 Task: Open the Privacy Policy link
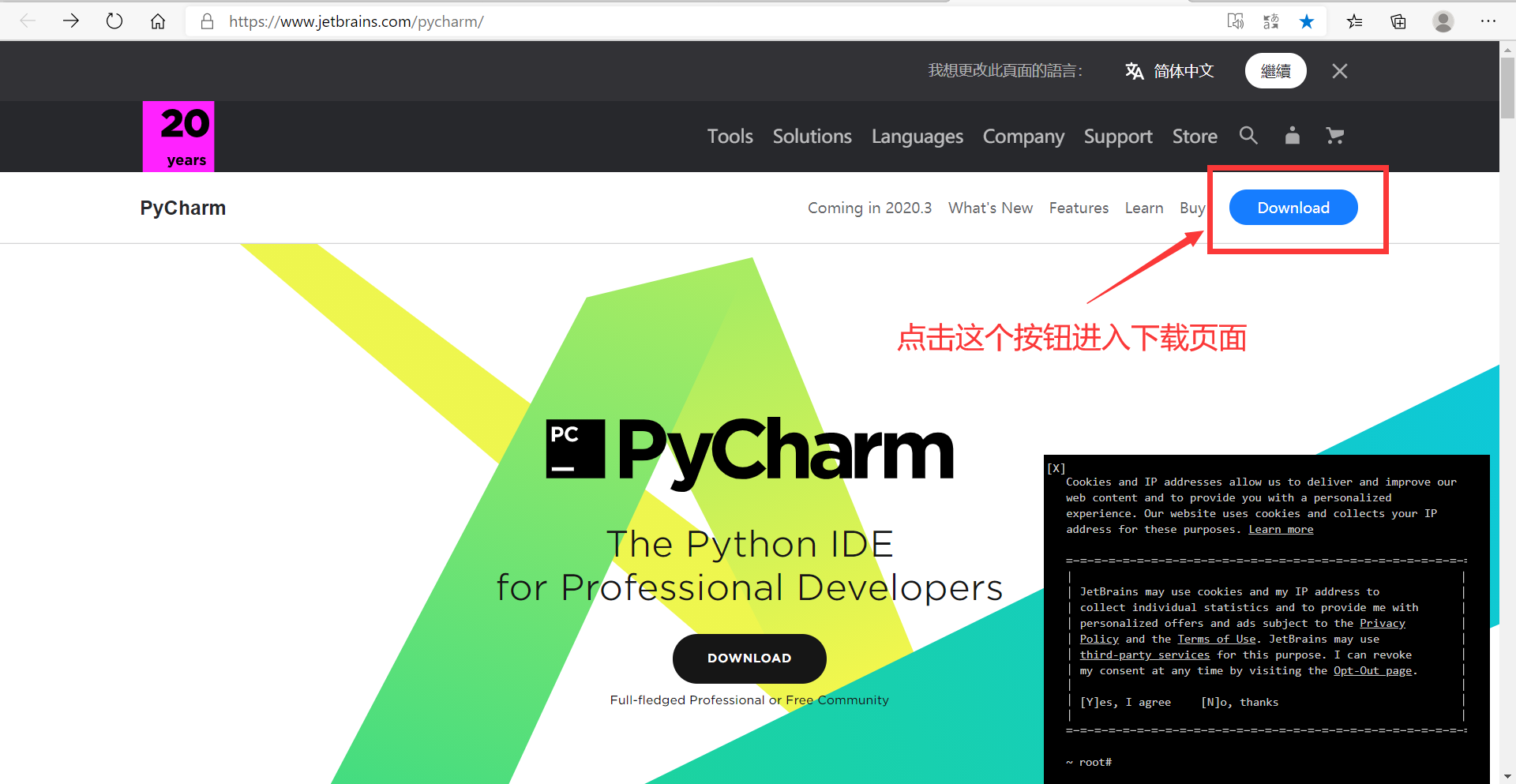(1383, 624)
